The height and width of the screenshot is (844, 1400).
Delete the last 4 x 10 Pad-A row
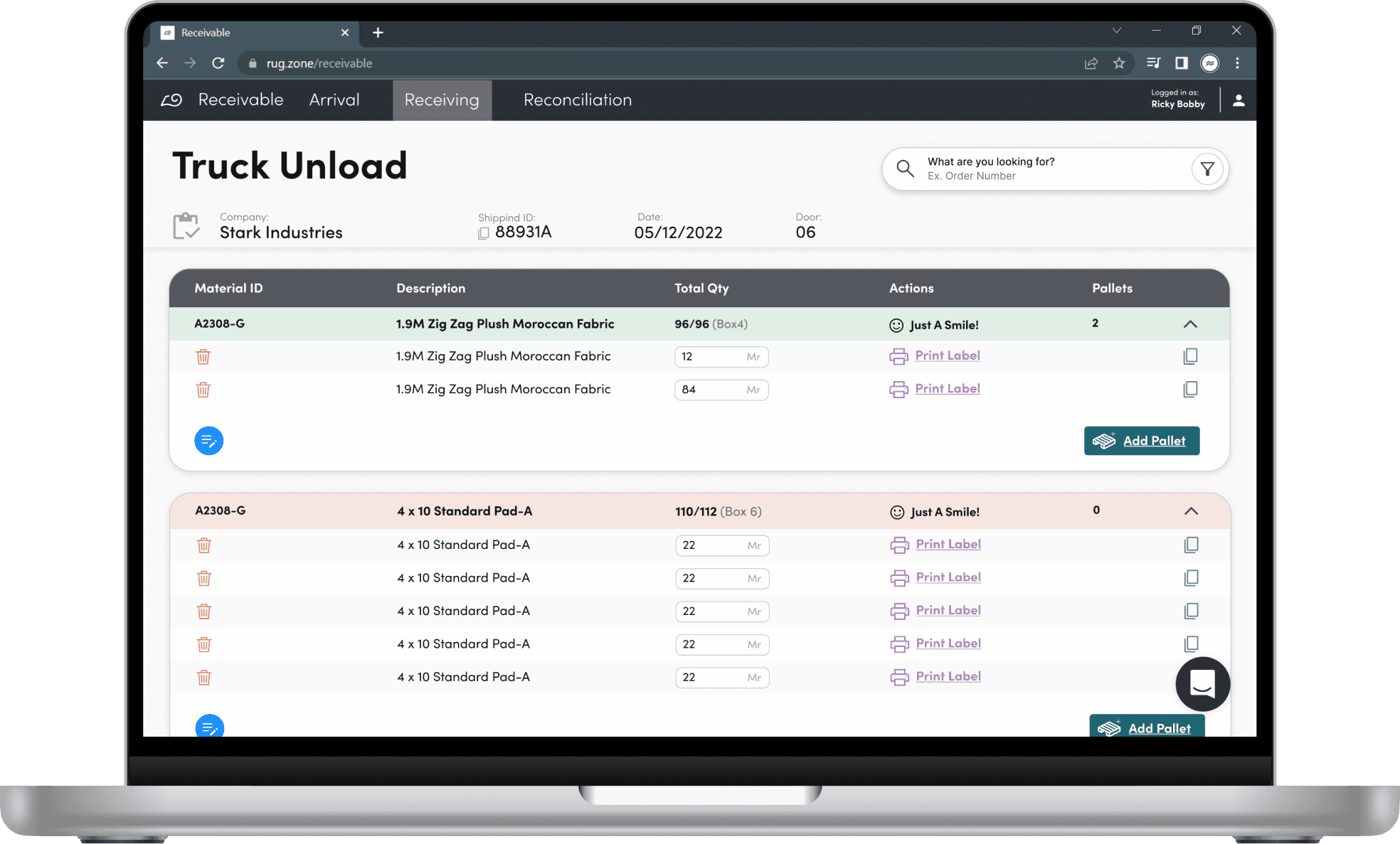point(204,678)
